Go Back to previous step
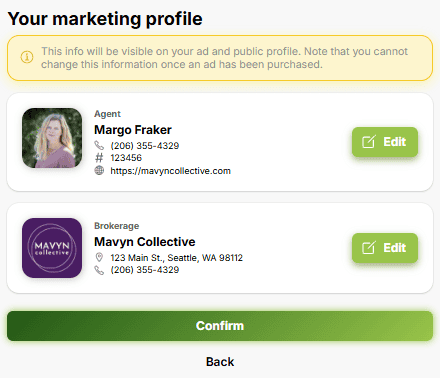This screenshot has width=440, height=378. tap(220, 362)
